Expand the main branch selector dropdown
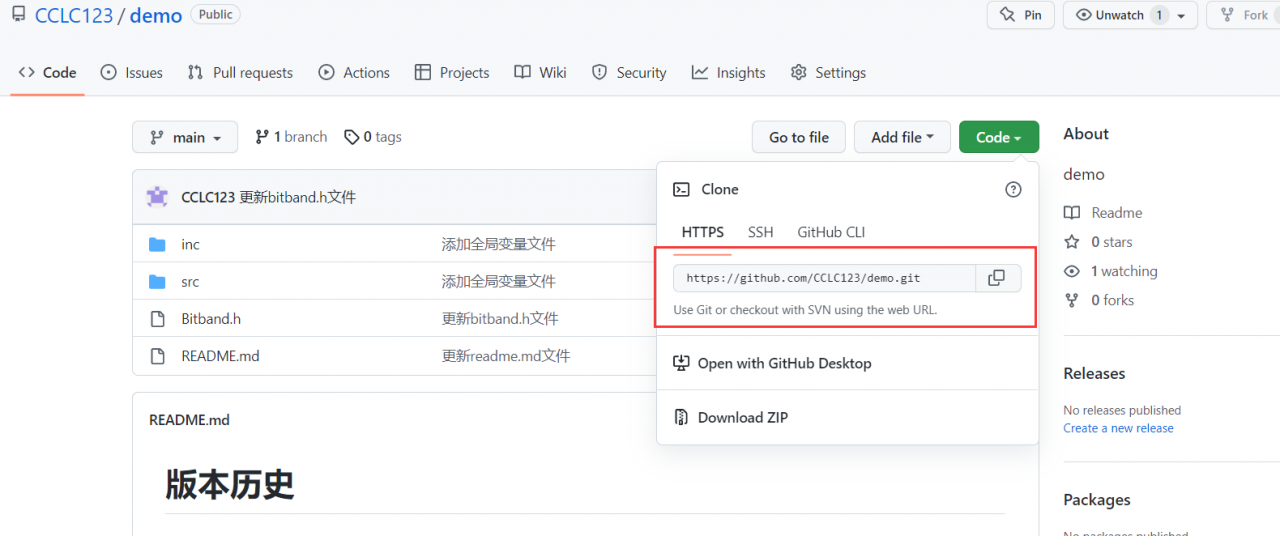 (185, 137)
